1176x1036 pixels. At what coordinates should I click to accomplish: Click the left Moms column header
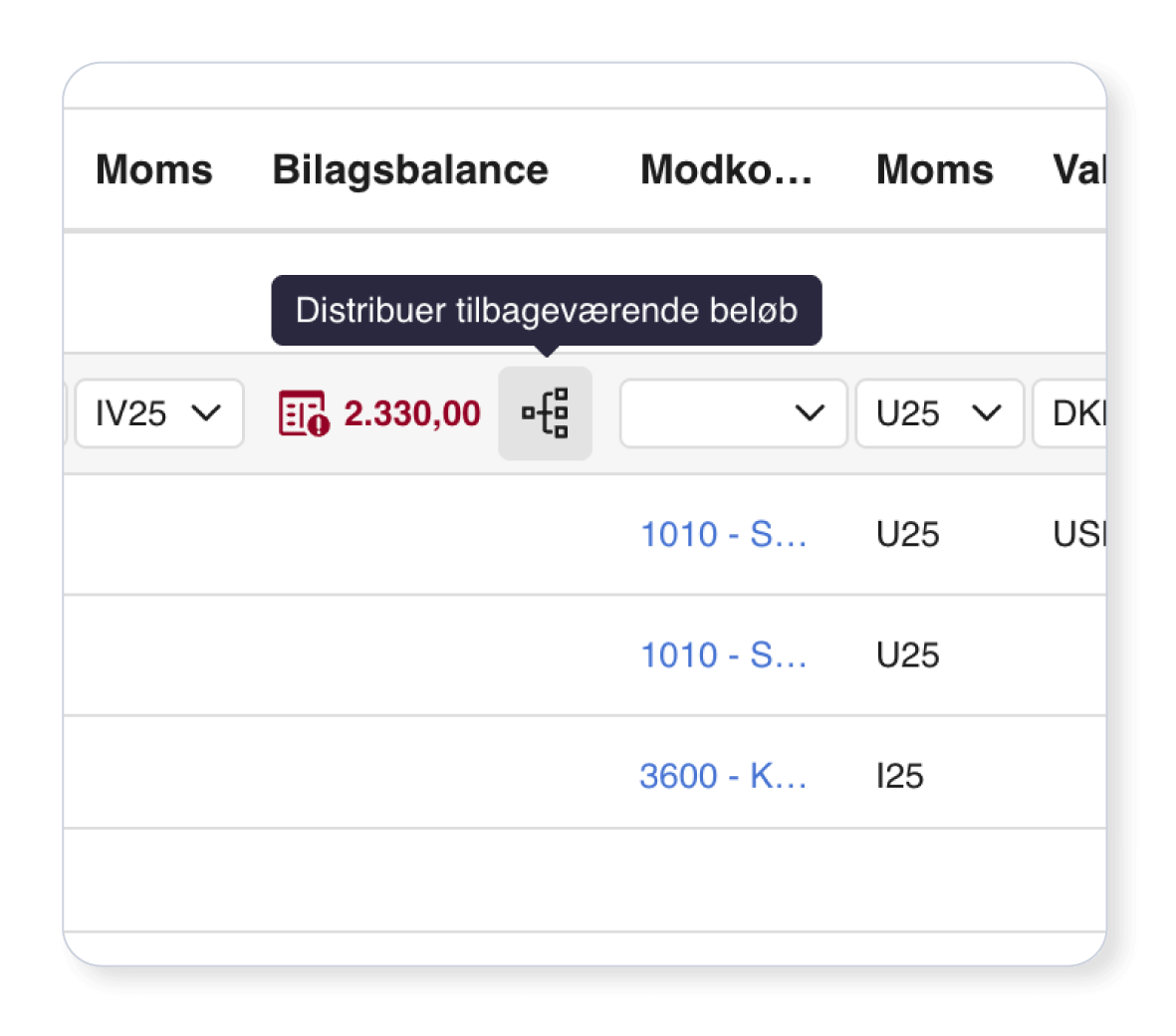point(154,169)
